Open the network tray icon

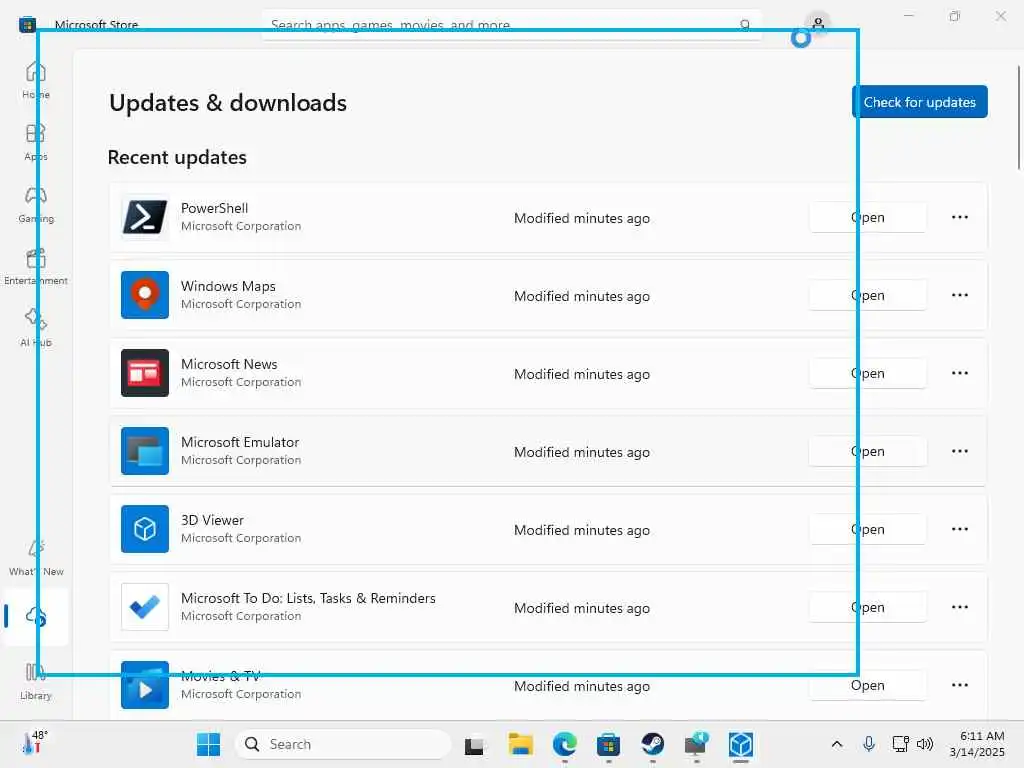[x=901, y=744]
